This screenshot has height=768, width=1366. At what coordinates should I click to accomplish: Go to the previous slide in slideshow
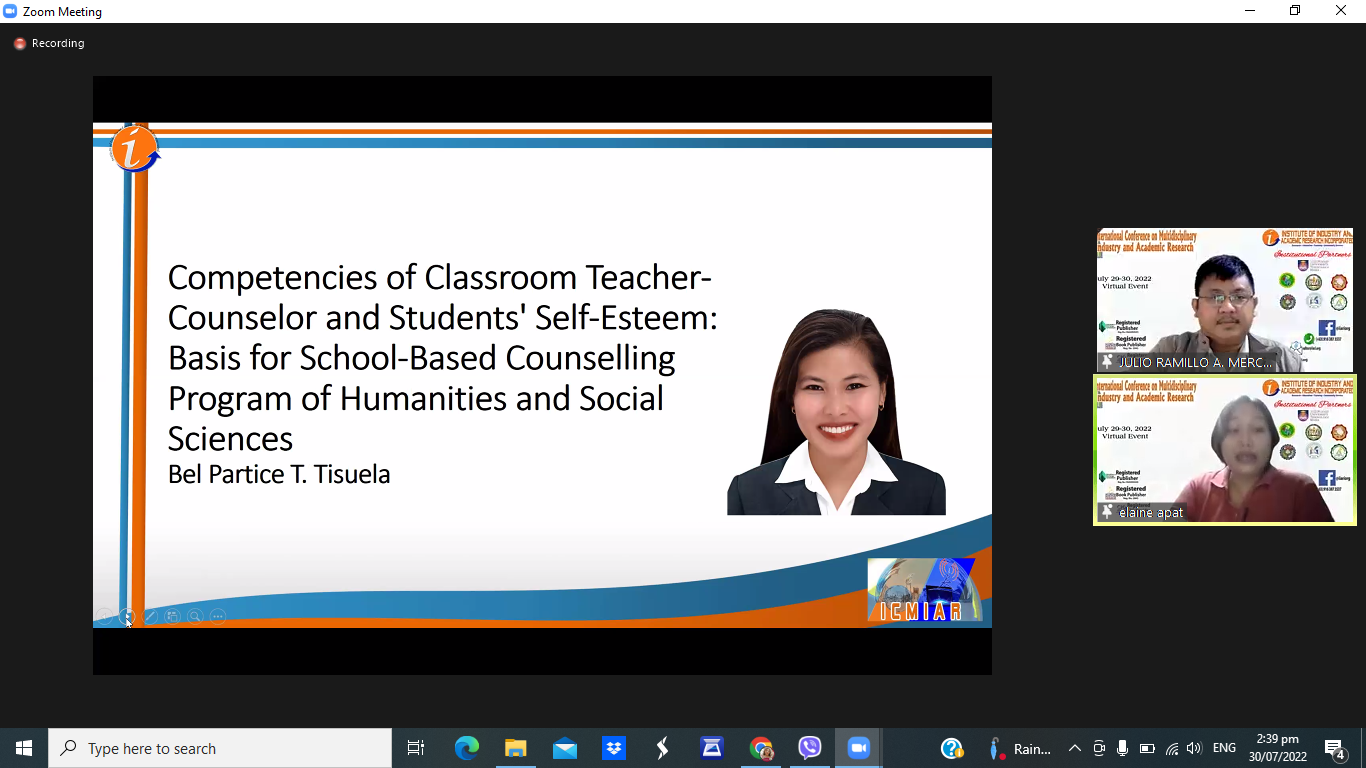(104, 617)
